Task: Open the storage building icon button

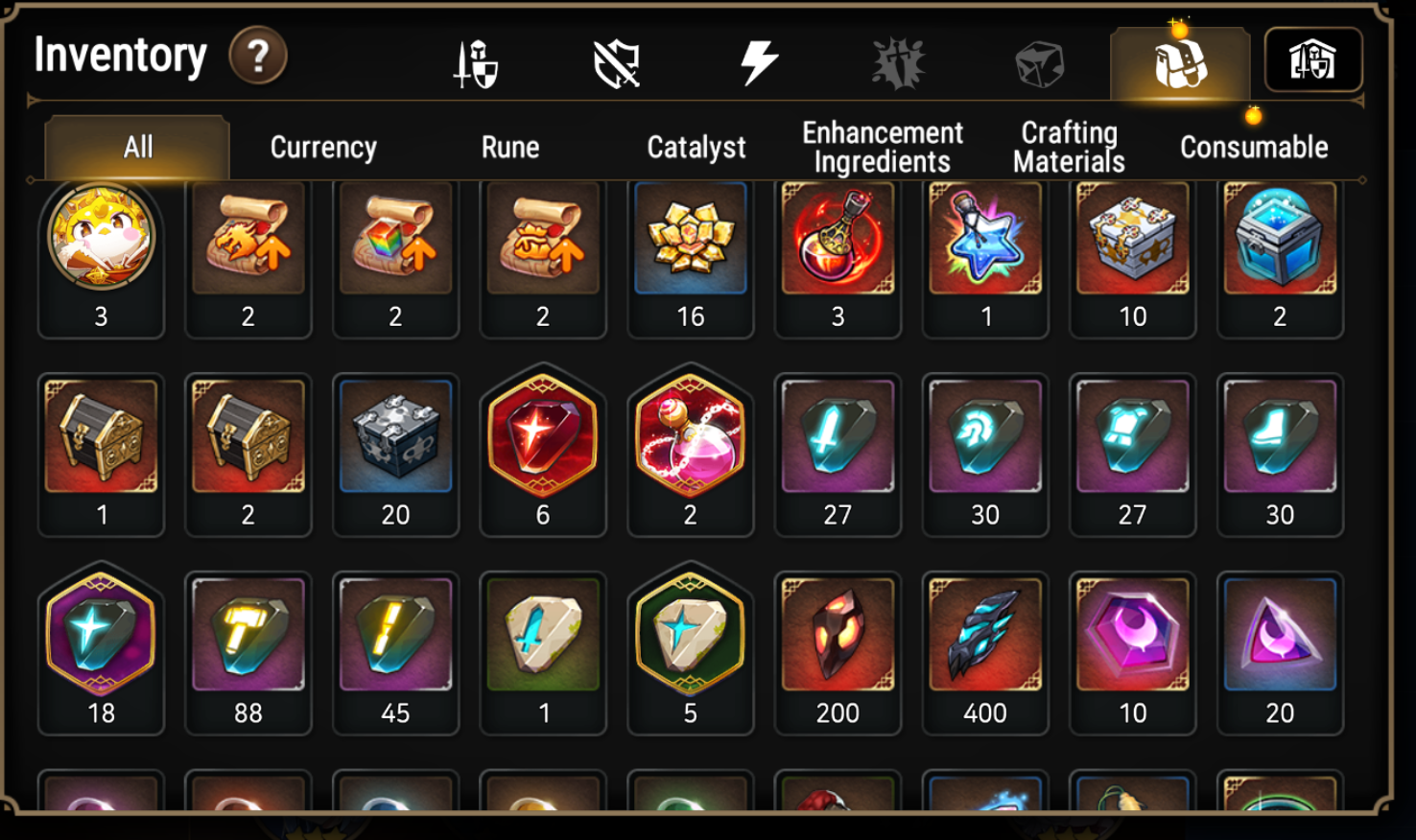Action: coord(1313,60)
